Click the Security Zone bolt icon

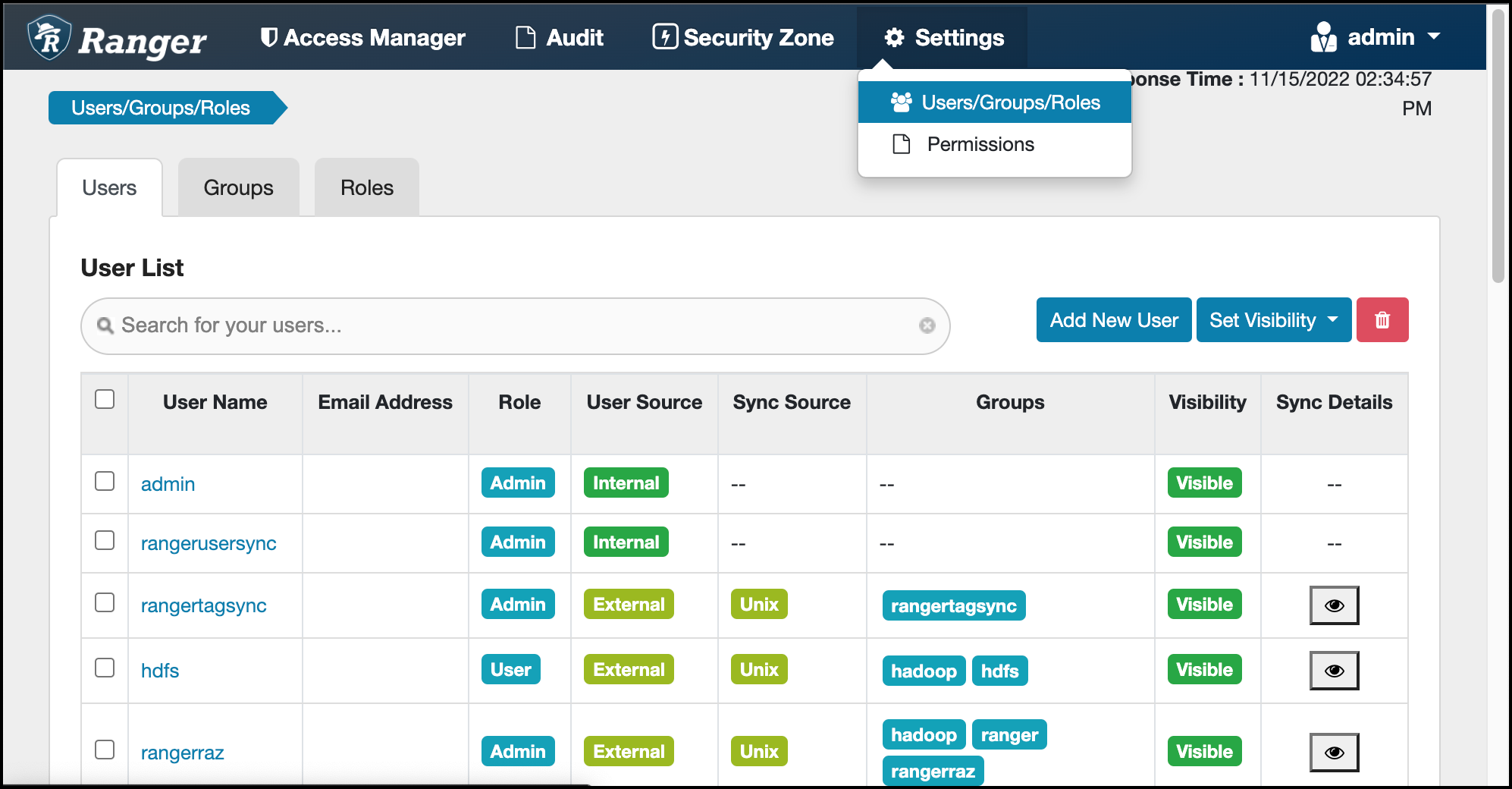pos(664,37)
